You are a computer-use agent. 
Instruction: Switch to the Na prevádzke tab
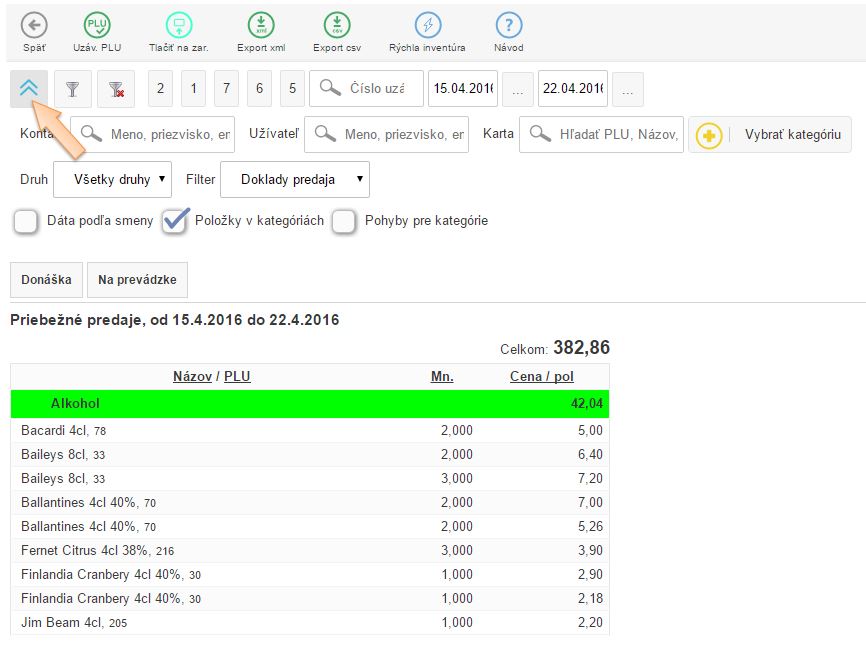click(137, 280)
